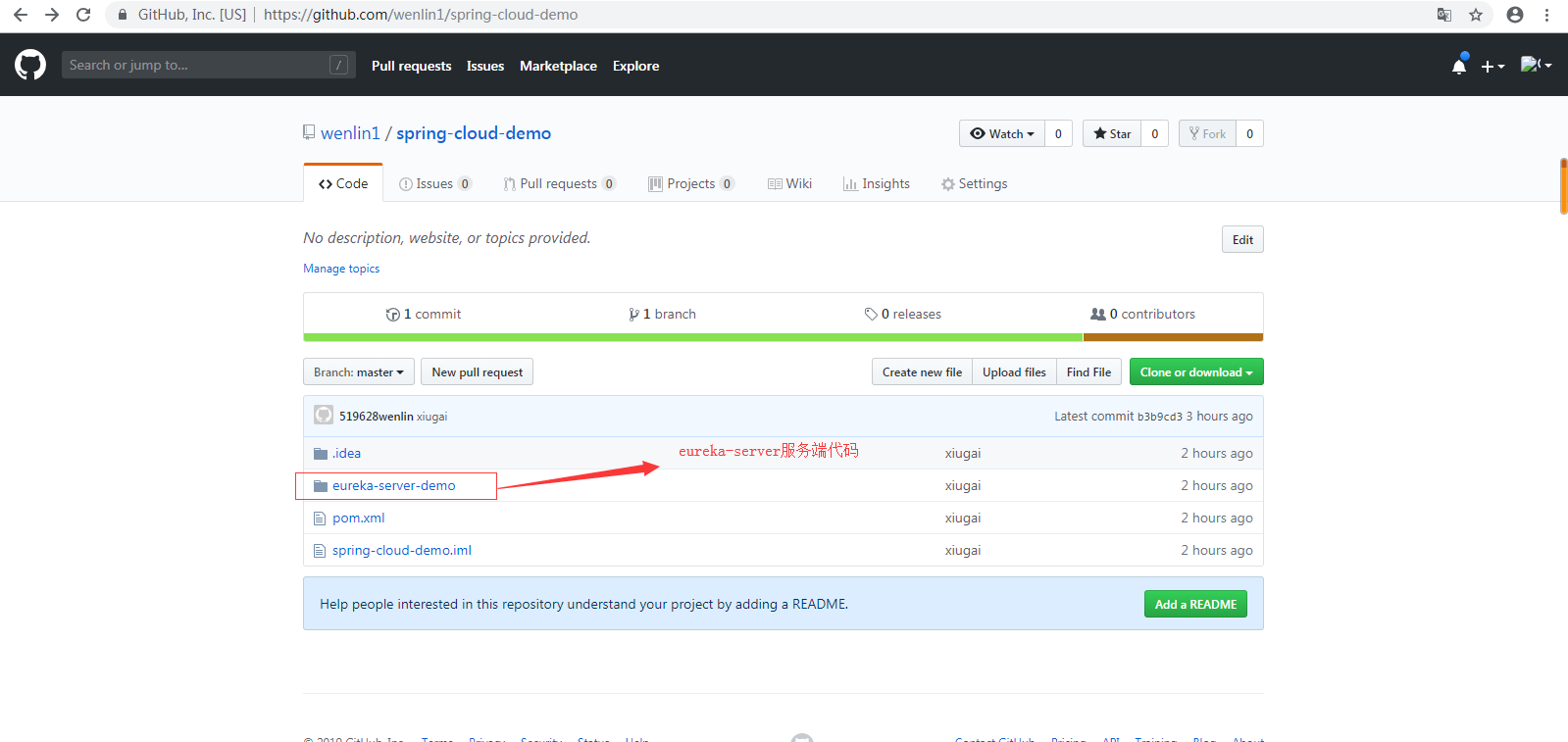This screenshot has height=742, width=1568.
Task: Click the .idea folder icon
Action: point(320,453)
